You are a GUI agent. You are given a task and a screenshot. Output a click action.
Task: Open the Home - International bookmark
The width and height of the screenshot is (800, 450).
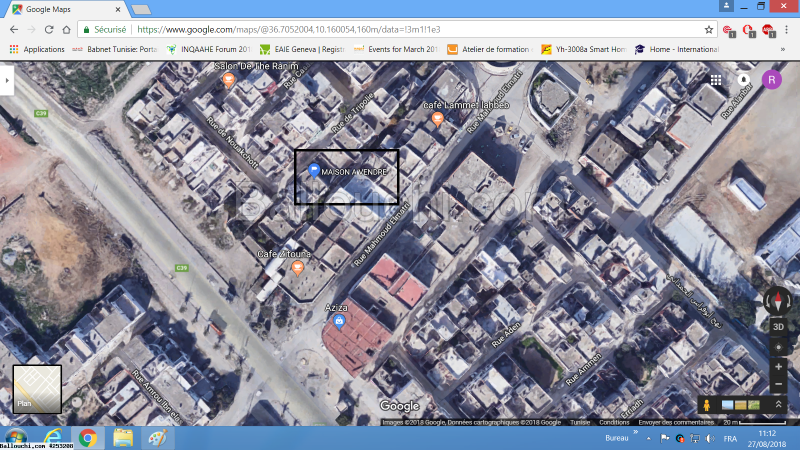pos(677,49)
